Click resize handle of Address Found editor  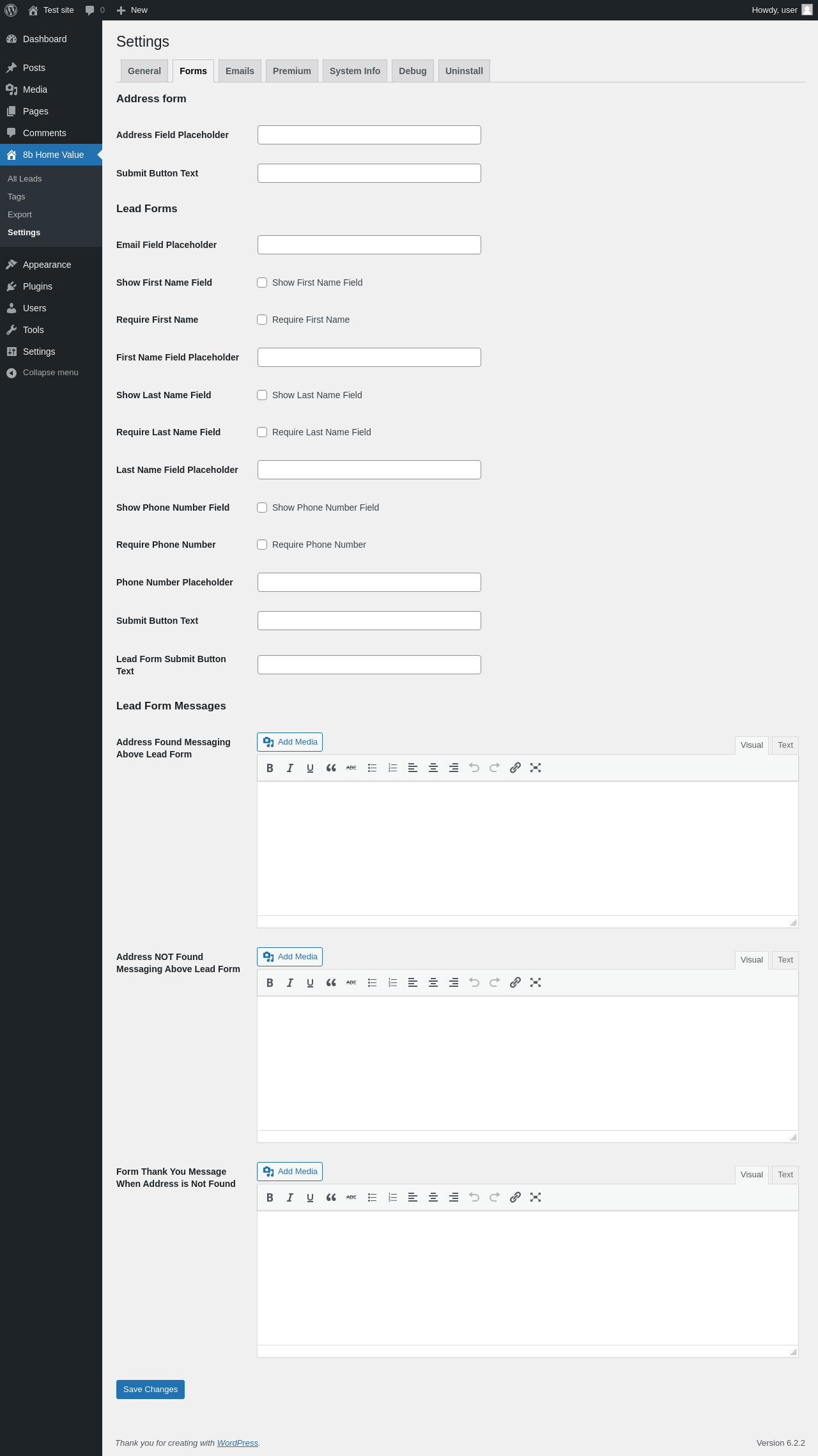793,922
